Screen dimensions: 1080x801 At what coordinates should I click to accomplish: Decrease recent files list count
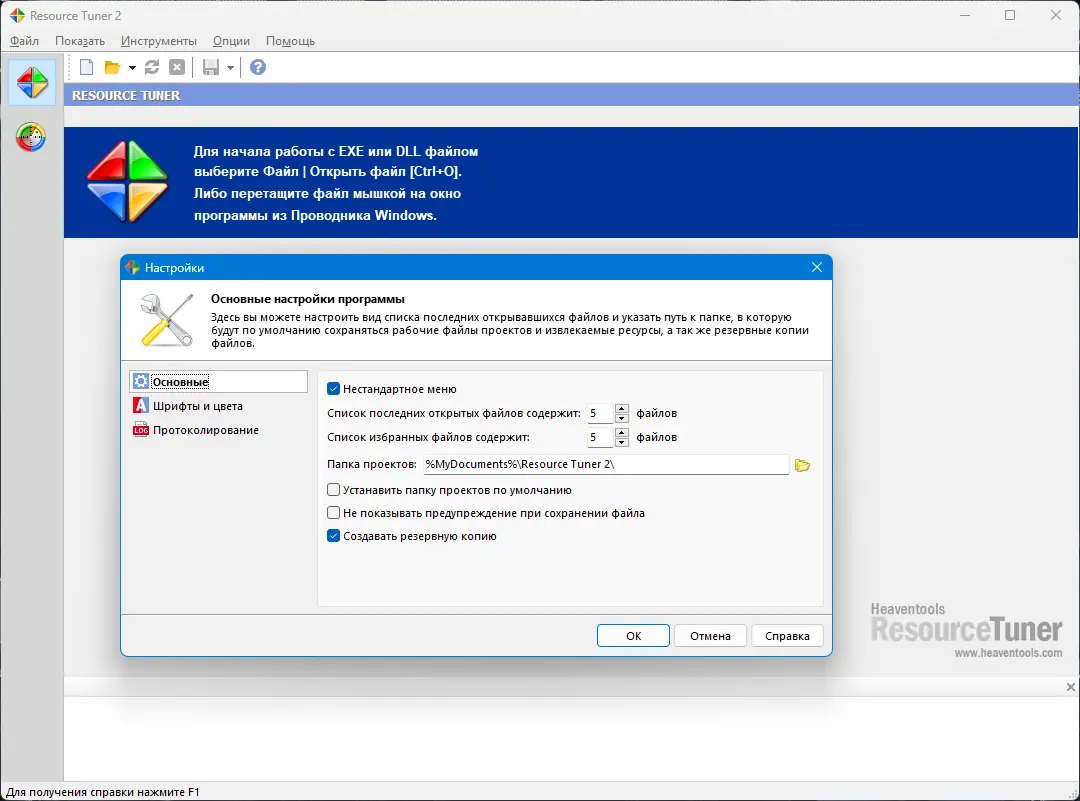621,418
